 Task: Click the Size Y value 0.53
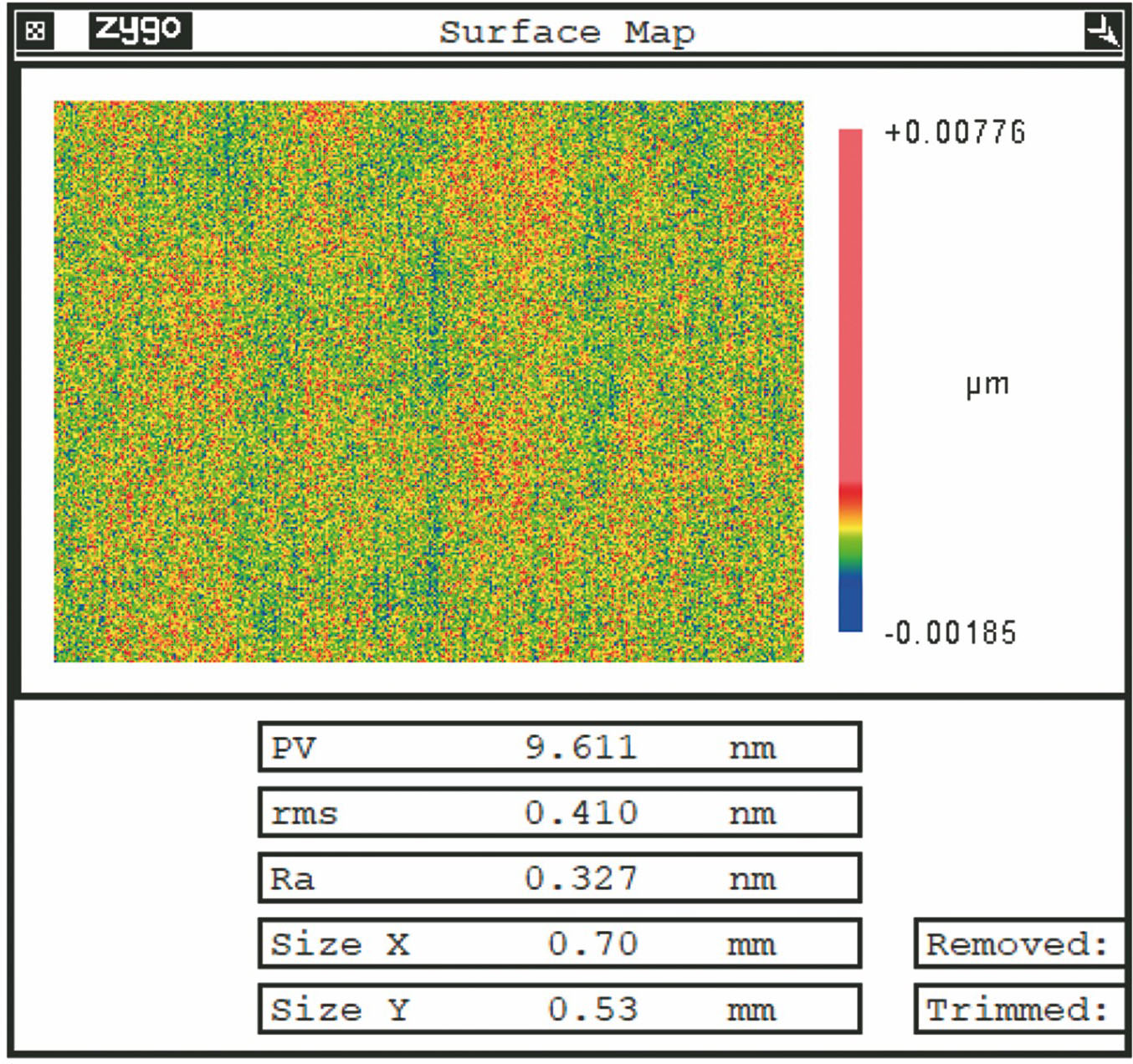[x=592, y=1010]
